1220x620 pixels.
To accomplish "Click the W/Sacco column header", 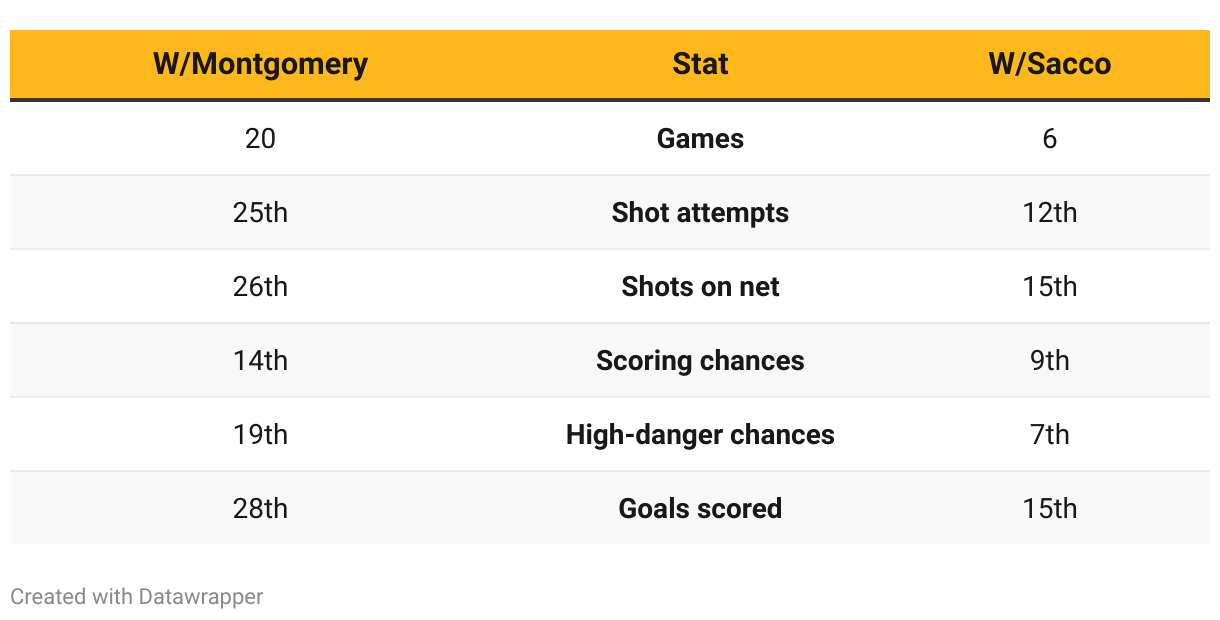I will click(x=1049, y=64).
